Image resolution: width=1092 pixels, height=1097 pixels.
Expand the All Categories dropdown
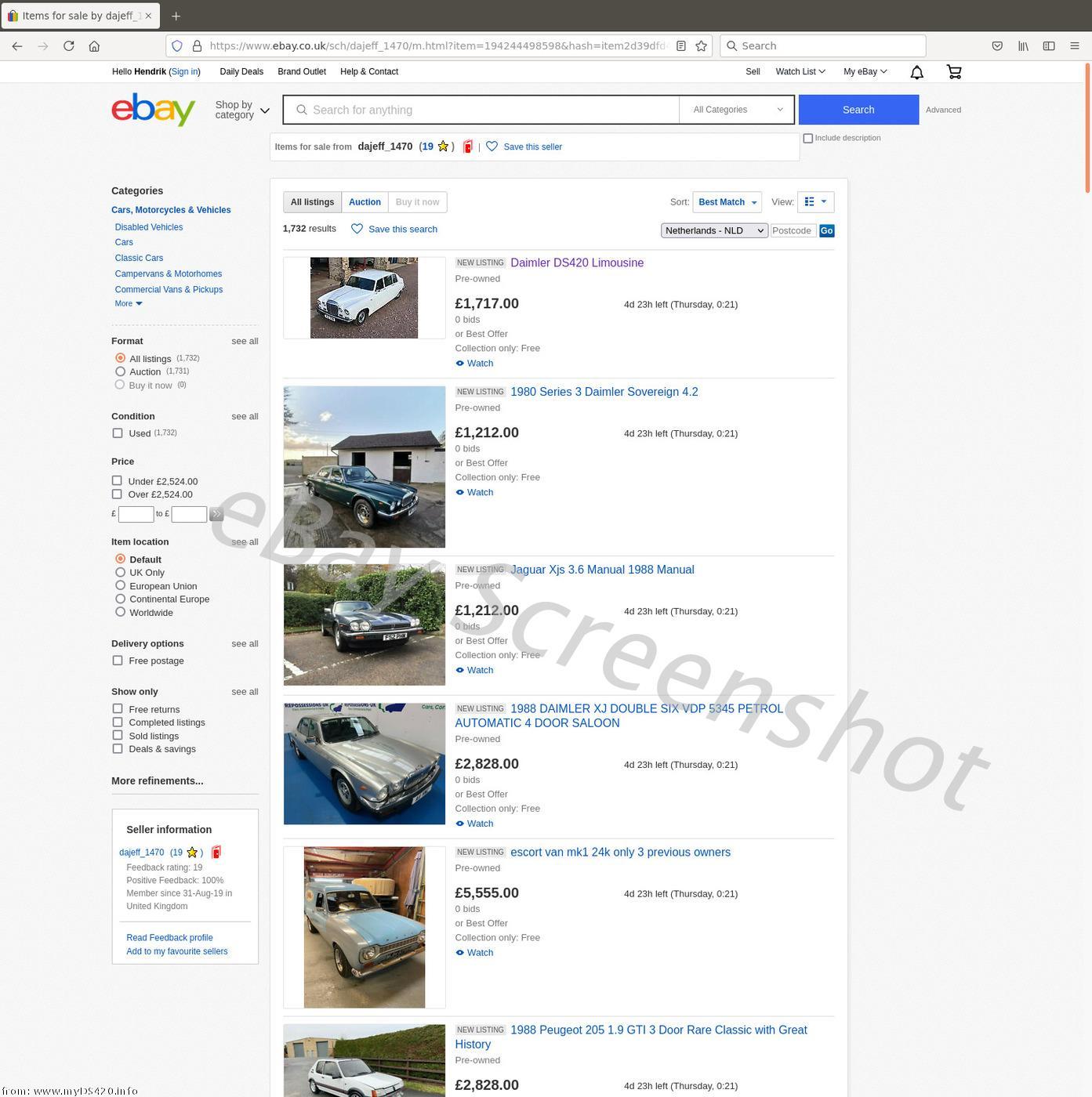point(737,110)
